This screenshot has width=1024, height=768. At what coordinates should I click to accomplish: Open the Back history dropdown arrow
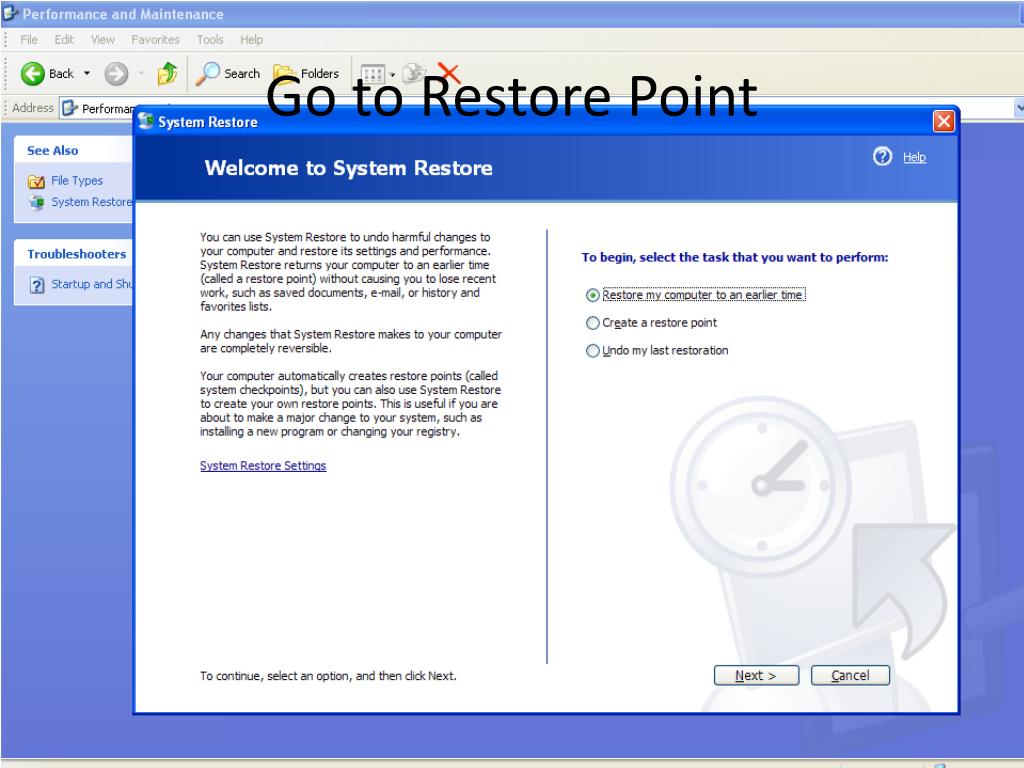coord(87,74)
